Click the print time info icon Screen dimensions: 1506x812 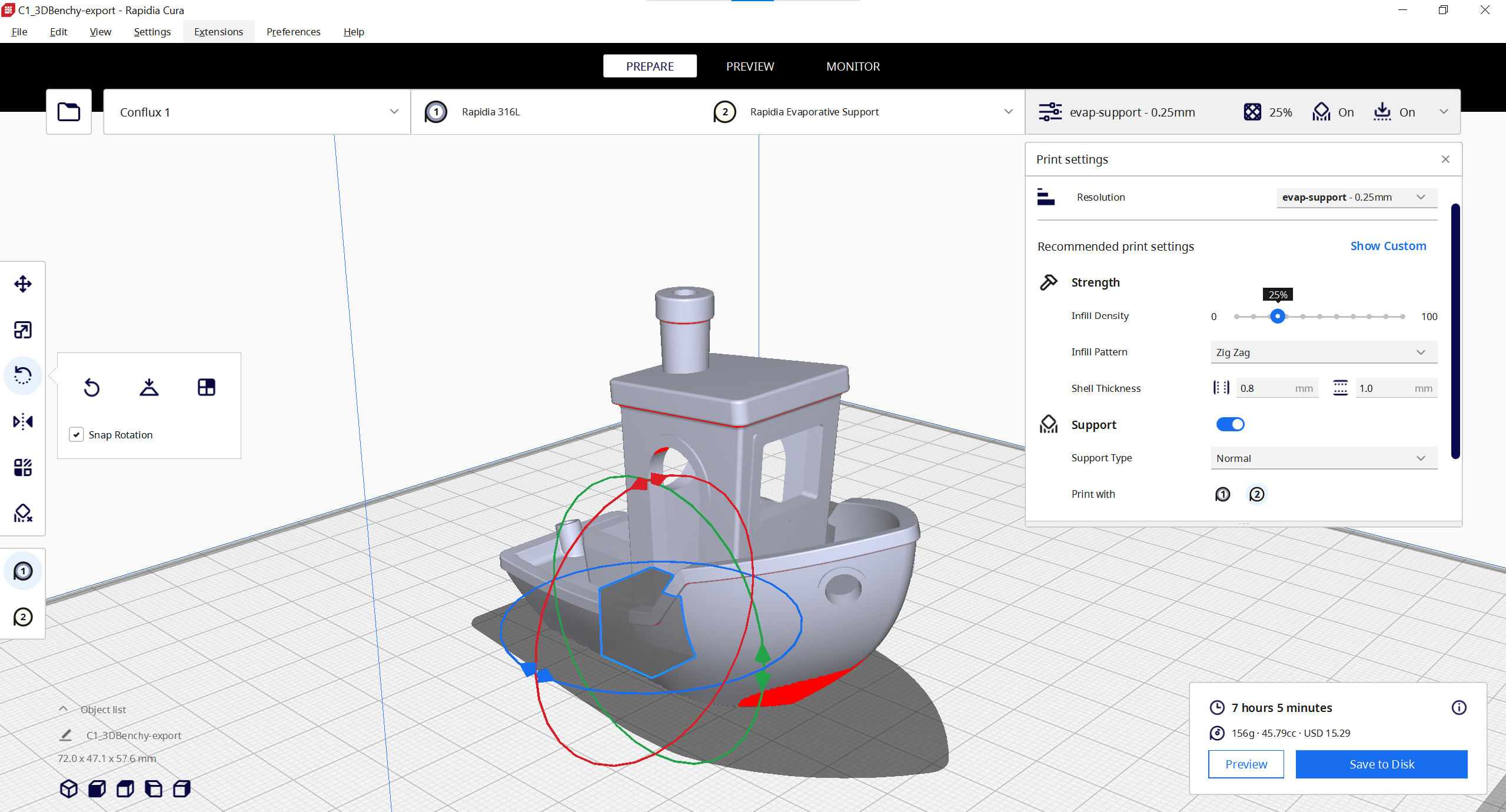(1459, 707)
